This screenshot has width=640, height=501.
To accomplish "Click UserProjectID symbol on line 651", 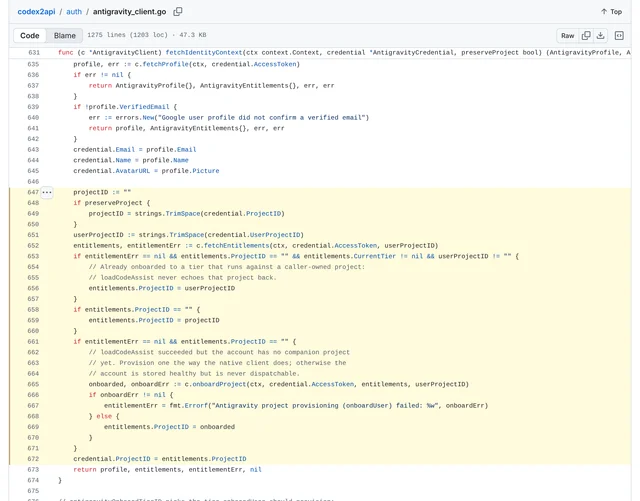I will coord(275,235).
